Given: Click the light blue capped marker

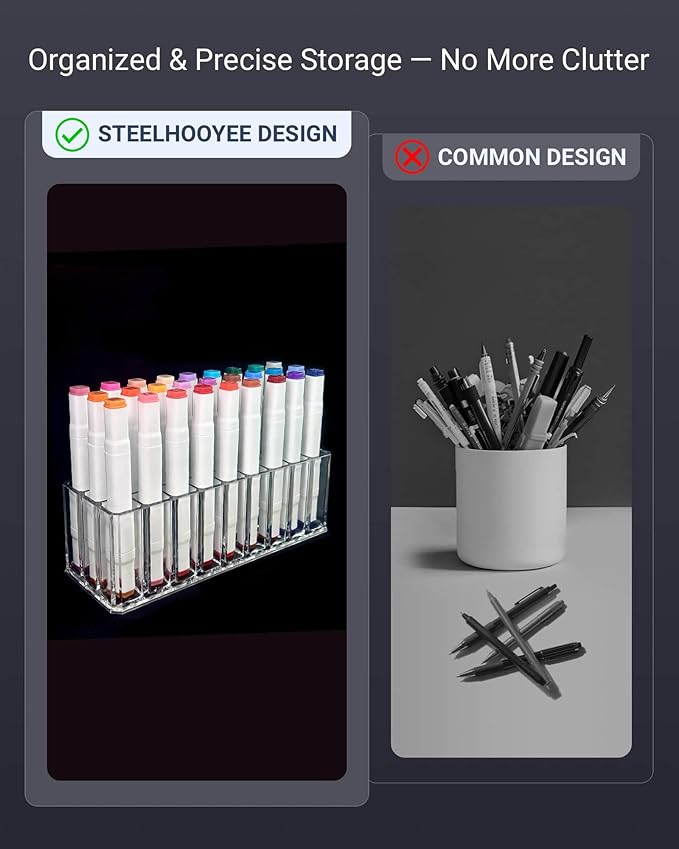Looking at the screenshot, I should (x=212, y=374).
